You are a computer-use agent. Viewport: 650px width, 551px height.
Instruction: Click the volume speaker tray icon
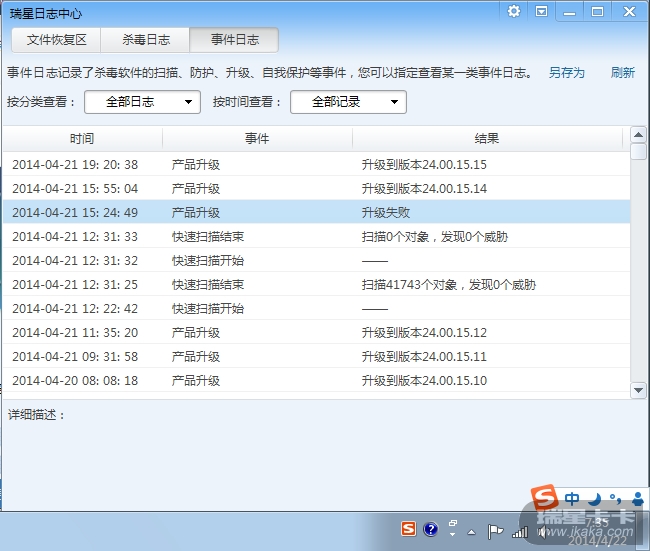[x=542, y=532]
